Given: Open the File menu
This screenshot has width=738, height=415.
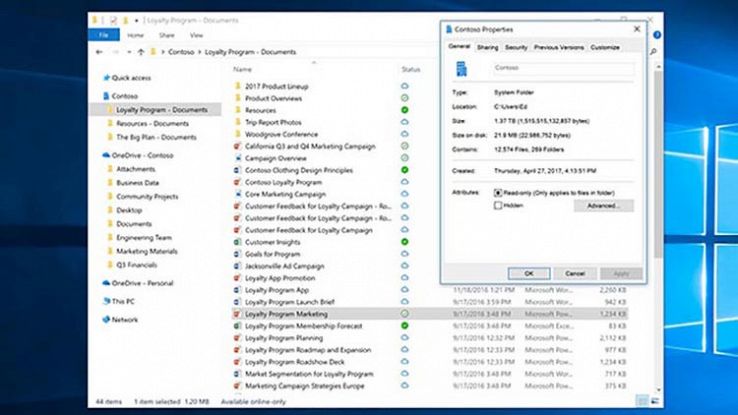Looking at the screenshot, I should point(104,35).
